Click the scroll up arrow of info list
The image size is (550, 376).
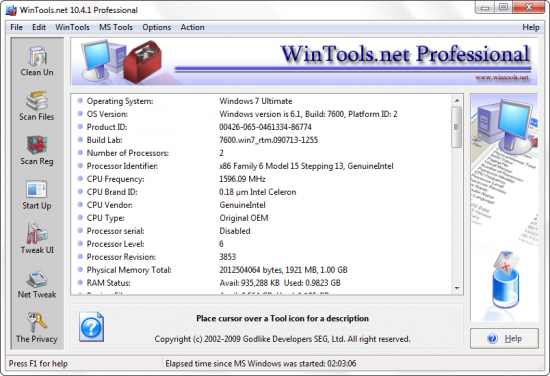[x=457, y=100]
